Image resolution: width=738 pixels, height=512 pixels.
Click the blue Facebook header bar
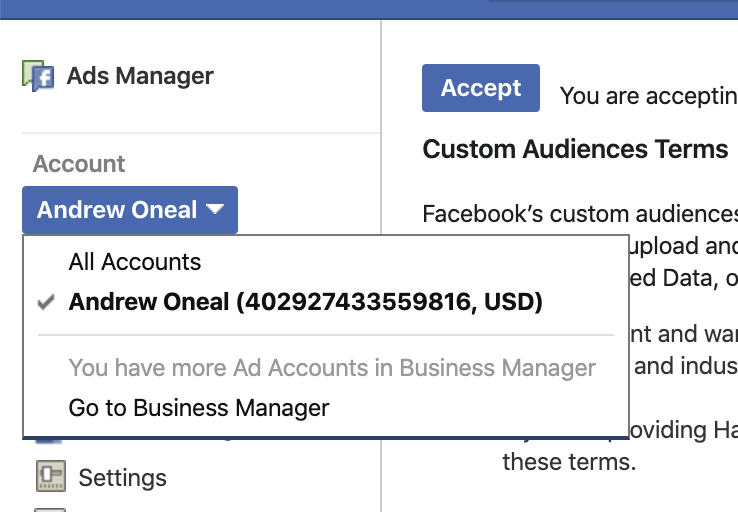point(369,9)
